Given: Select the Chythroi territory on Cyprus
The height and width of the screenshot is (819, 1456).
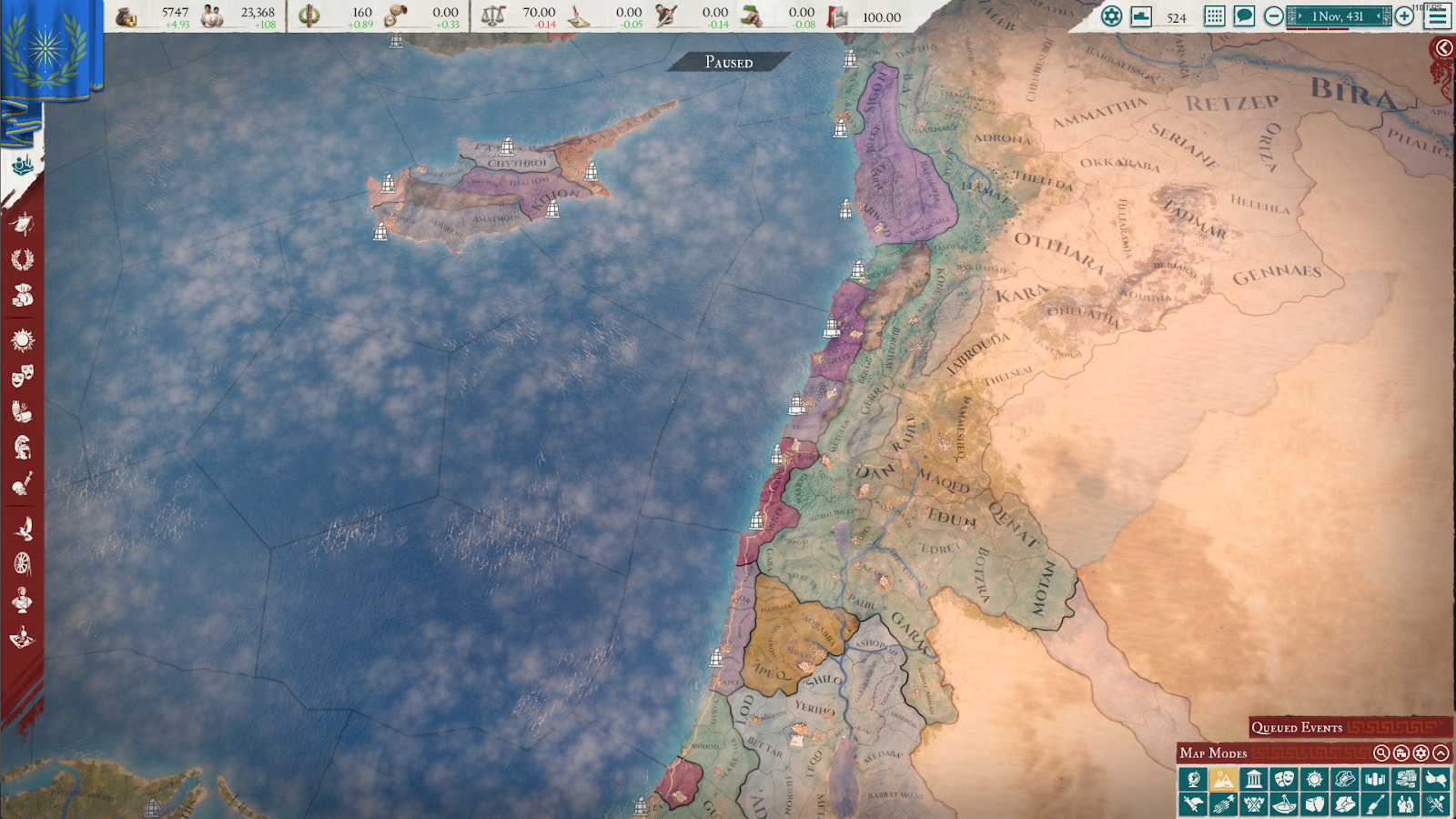Looking at the screenshot, I should click(516, 163).
